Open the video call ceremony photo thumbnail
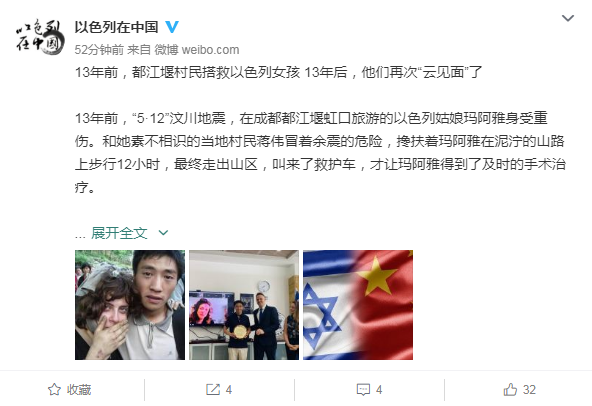592x406 pixels. click(244, 305)
